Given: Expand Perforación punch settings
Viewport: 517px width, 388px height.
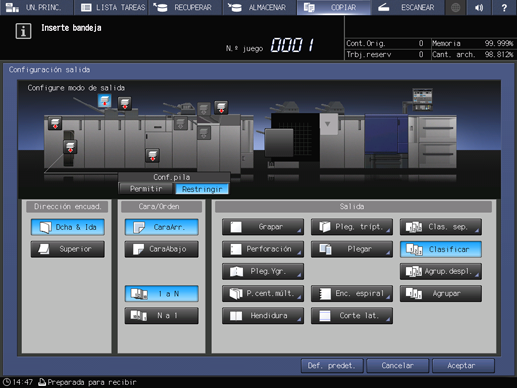Looking at the screenshot, I should (263, 249).
